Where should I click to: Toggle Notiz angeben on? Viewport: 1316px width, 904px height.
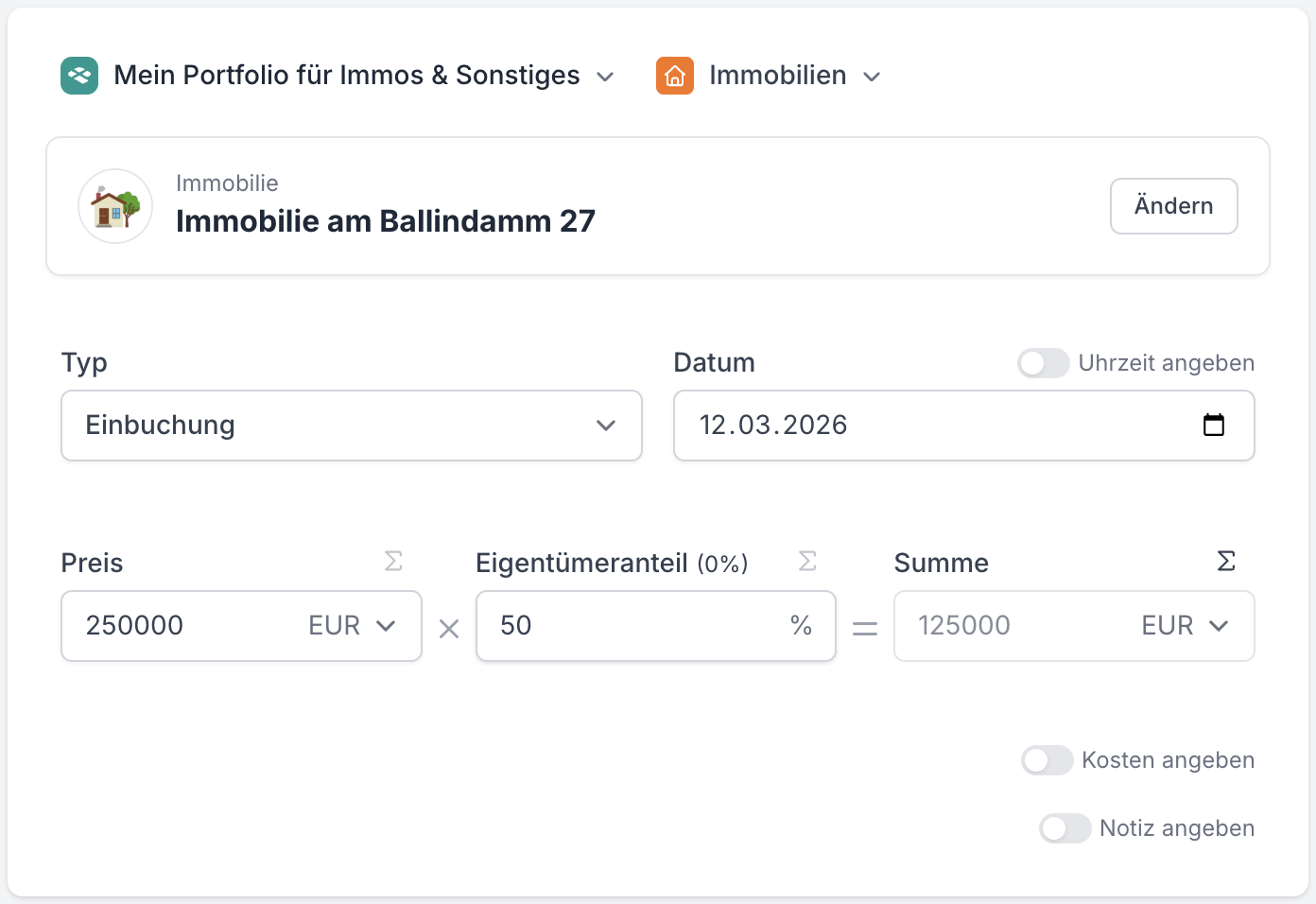point(1065,828)
